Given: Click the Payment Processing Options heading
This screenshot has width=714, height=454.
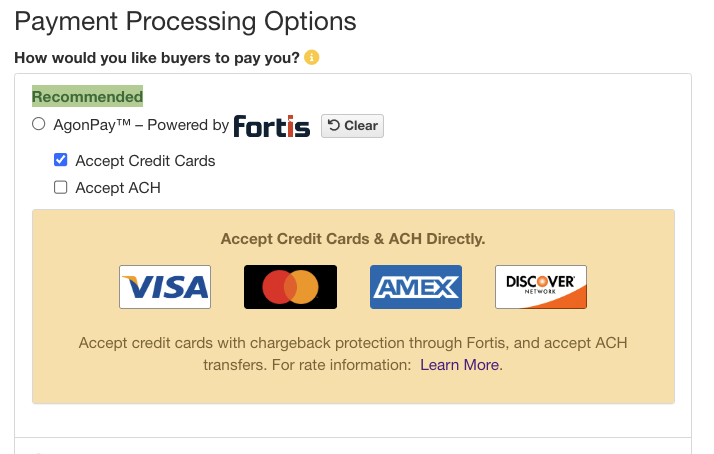Looking at the screenshot, I should click(x=185, y=21).
